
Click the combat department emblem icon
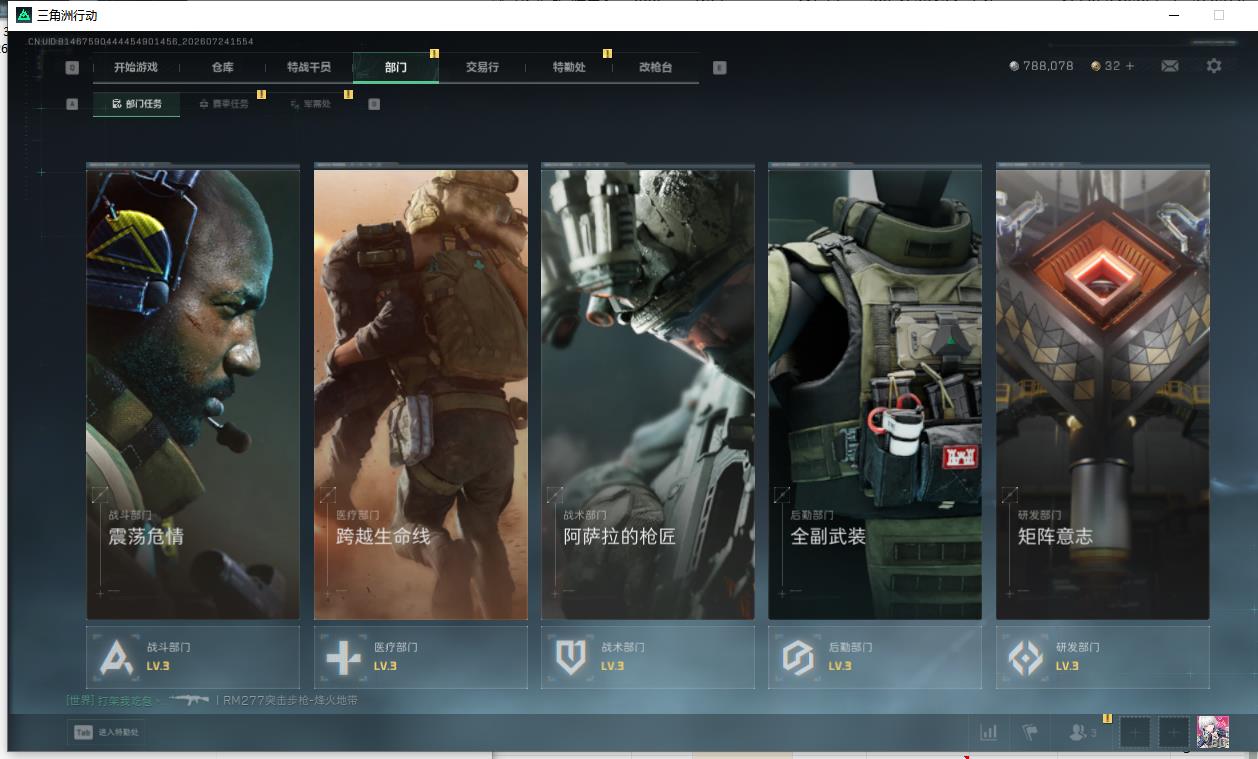(117, 658)
